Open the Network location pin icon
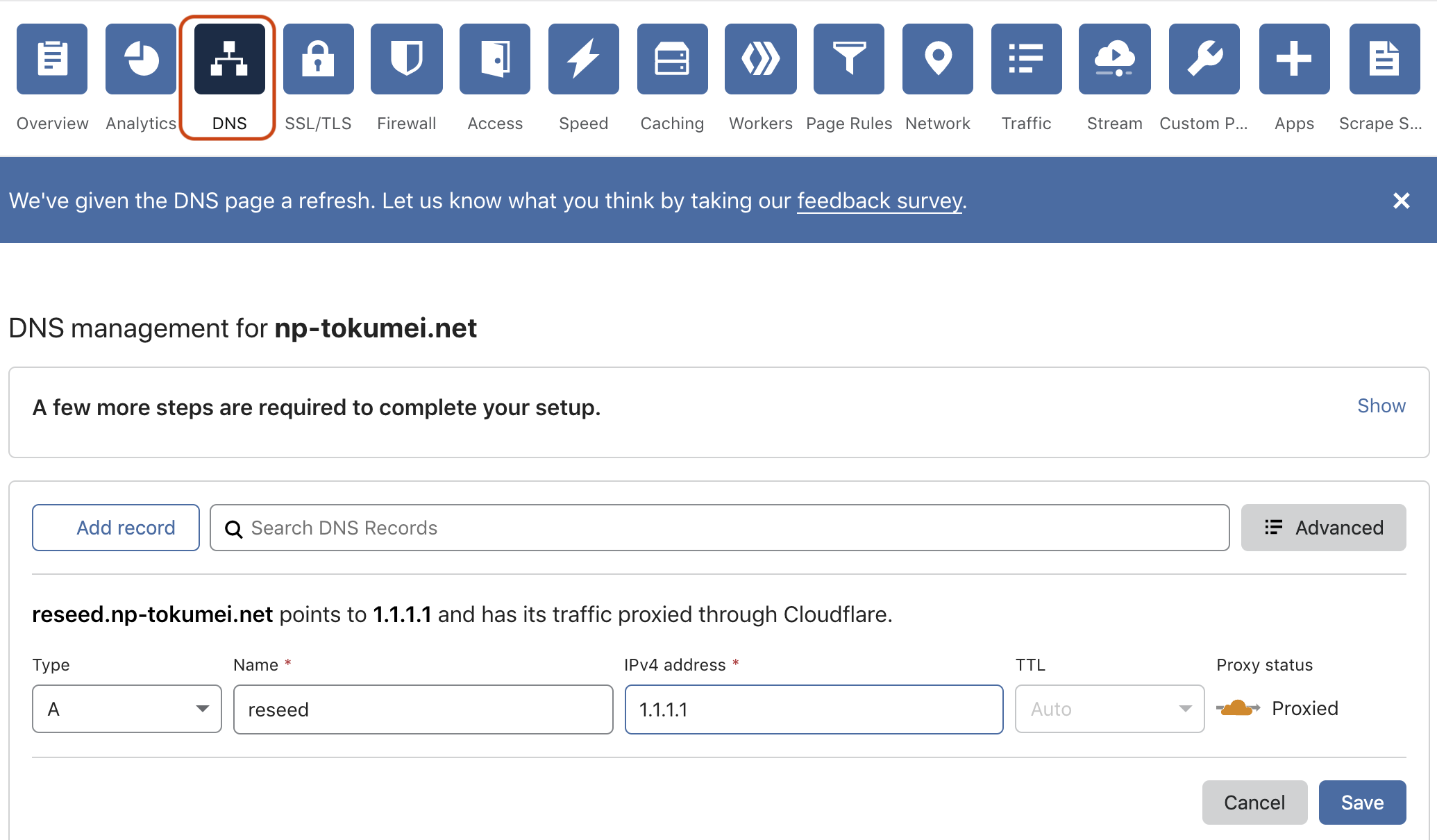This screenshot has width=1437, height=840. (x=938, y=59)
